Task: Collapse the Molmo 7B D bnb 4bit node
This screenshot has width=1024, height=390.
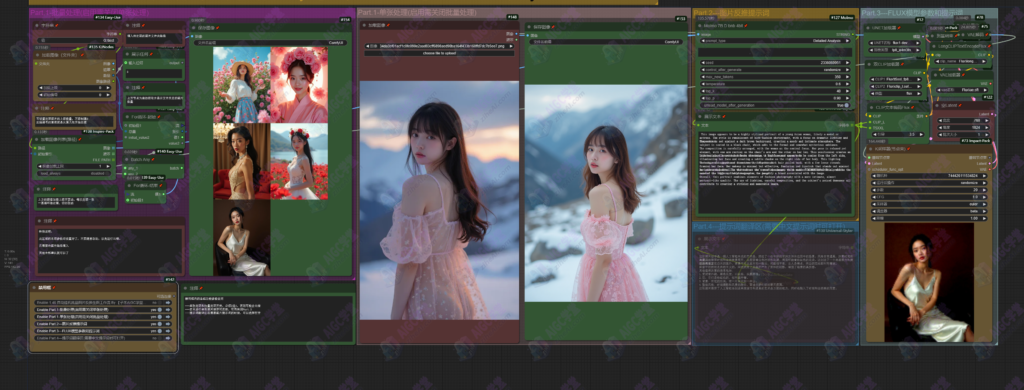Action: 700,25
